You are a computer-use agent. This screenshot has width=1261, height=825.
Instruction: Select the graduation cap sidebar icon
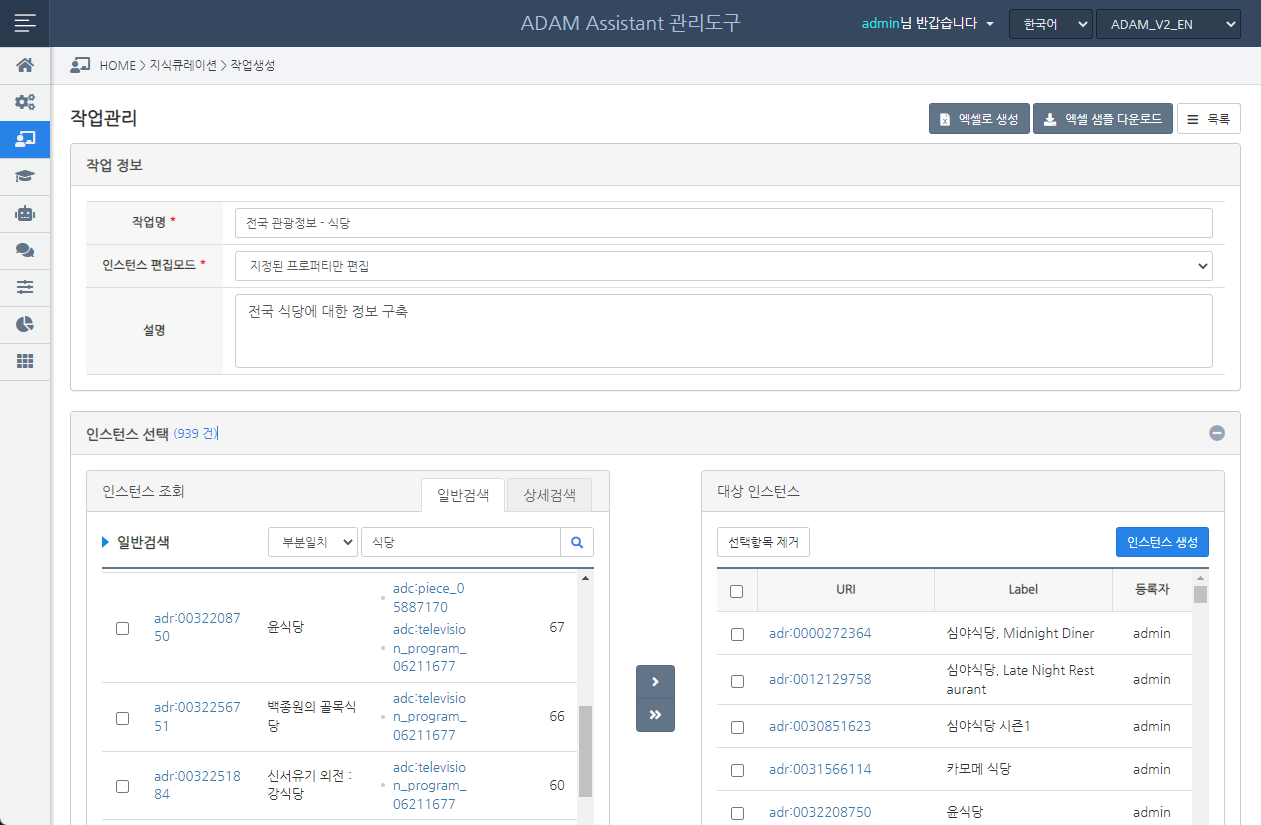click(25, 176)
